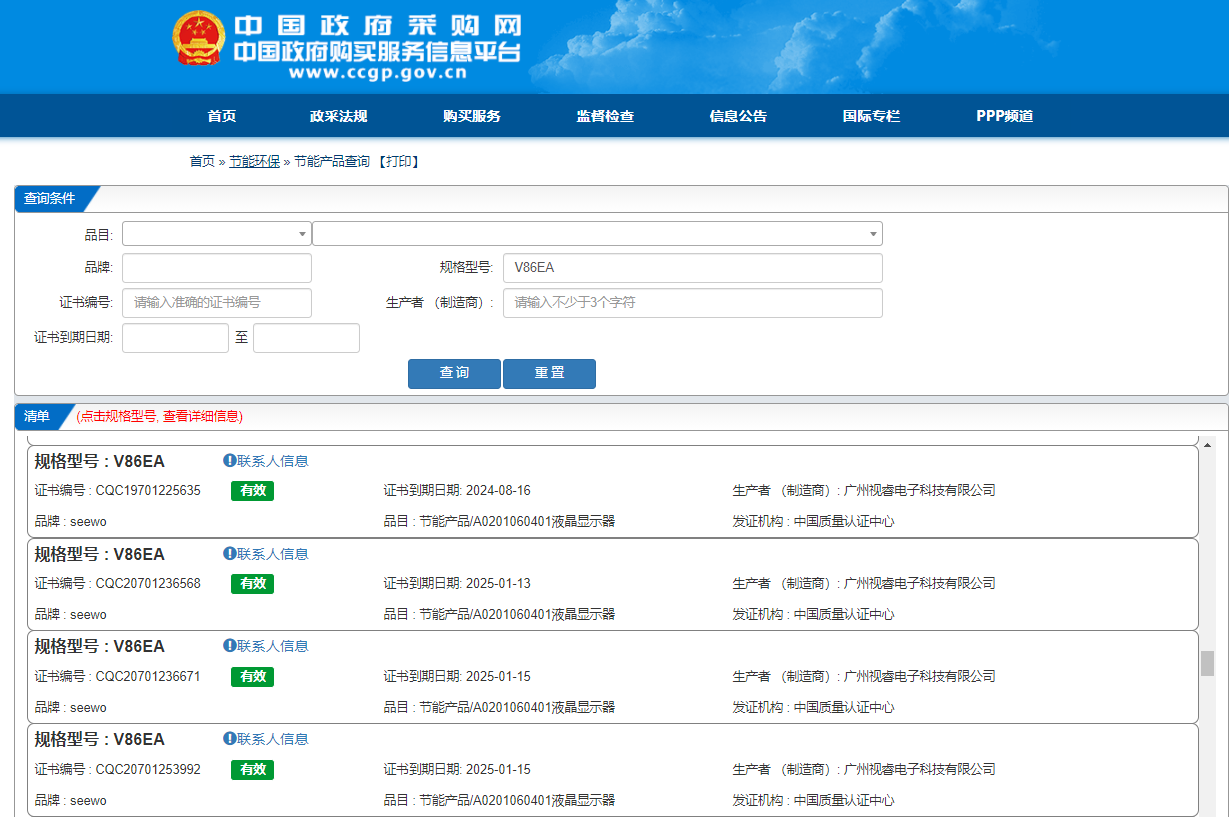This screenshot has height=817, width=1229.
Task: Open the PPP频道 navigation item
Action: point(1005,116)
